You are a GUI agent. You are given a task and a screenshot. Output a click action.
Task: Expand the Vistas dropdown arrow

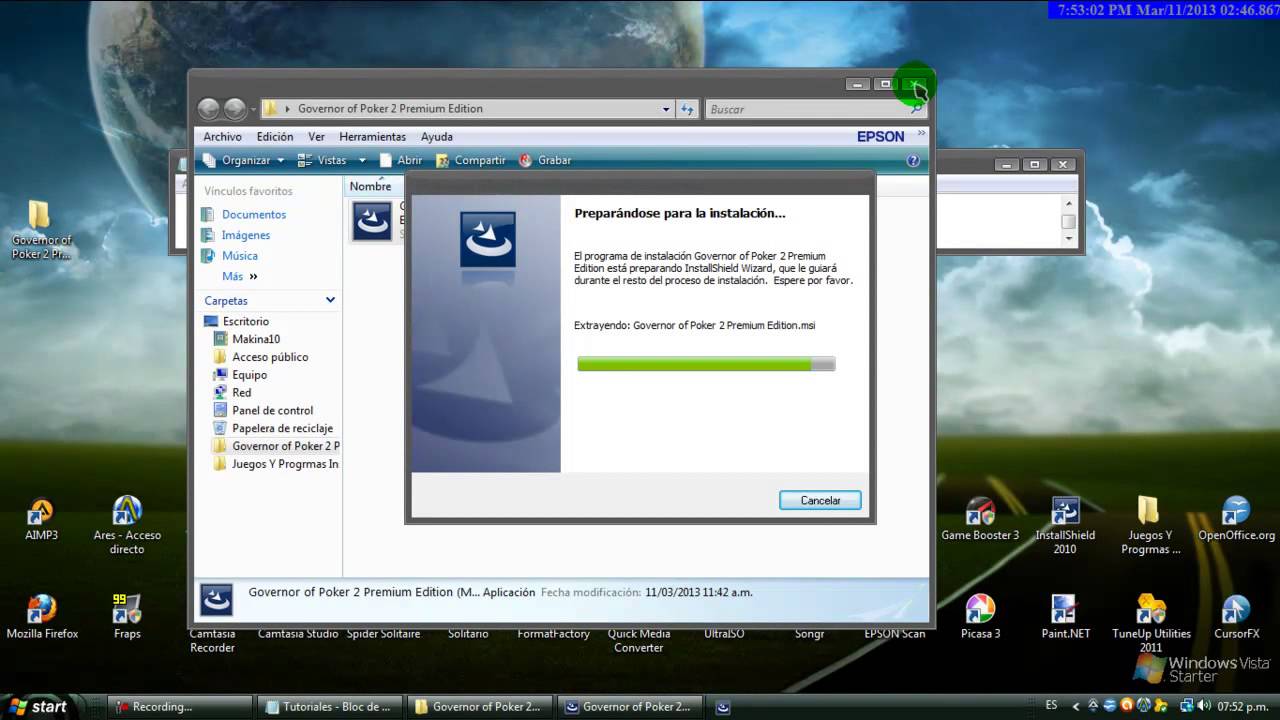pyautogui.click(x=362, y=160)
